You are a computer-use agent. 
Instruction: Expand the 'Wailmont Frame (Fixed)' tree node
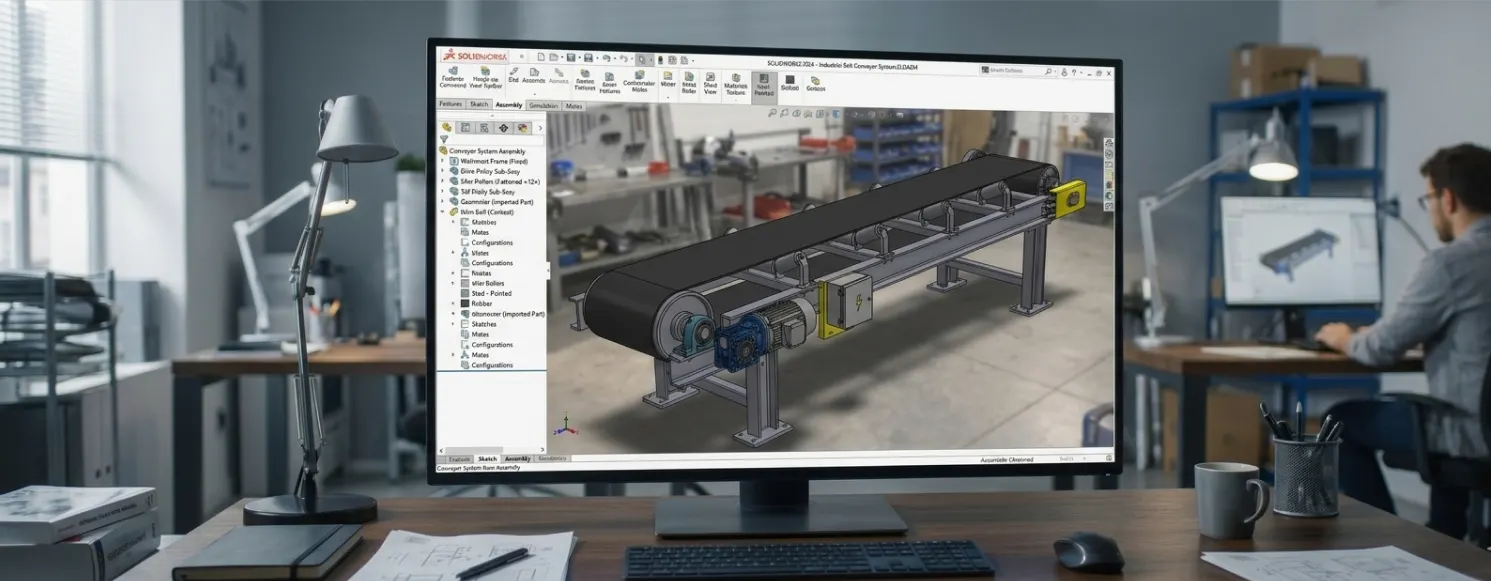coord(442,161)
